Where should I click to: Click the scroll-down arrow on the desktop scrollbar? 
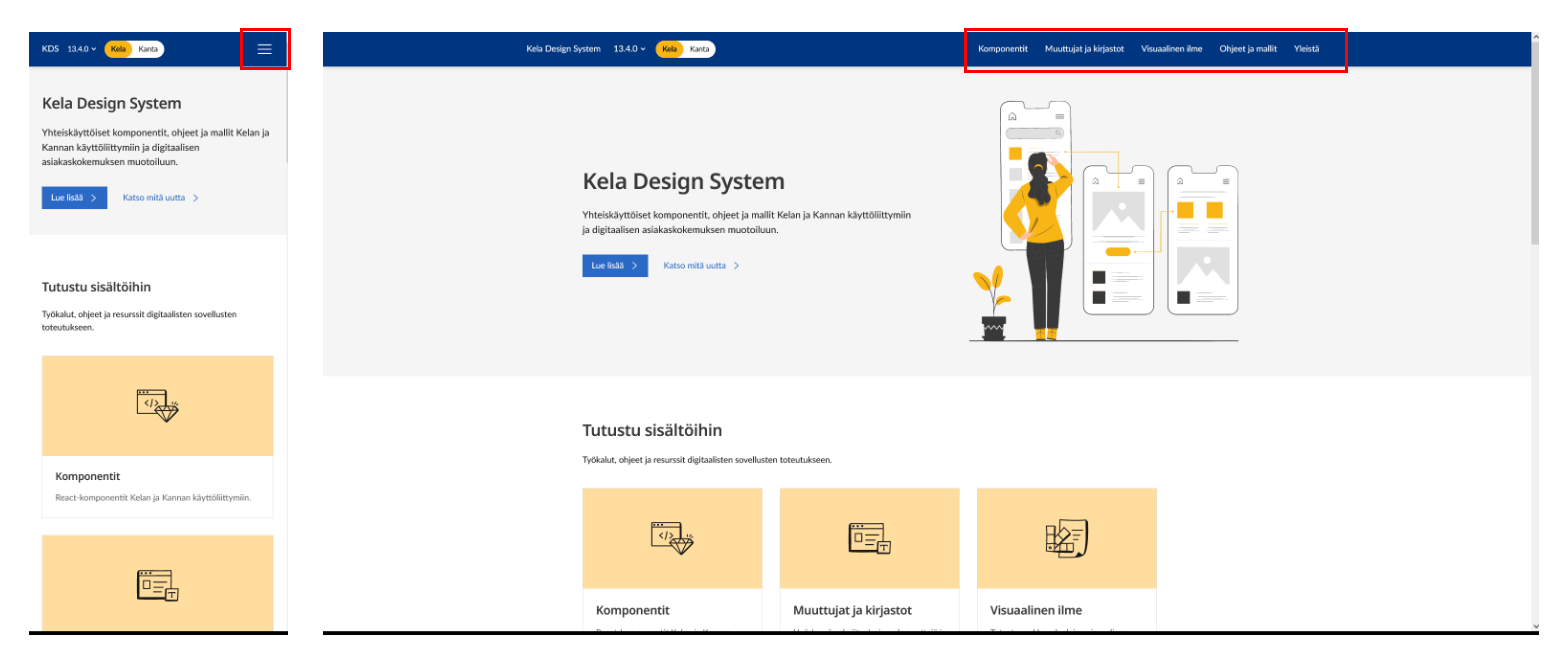pos(1536,626)
